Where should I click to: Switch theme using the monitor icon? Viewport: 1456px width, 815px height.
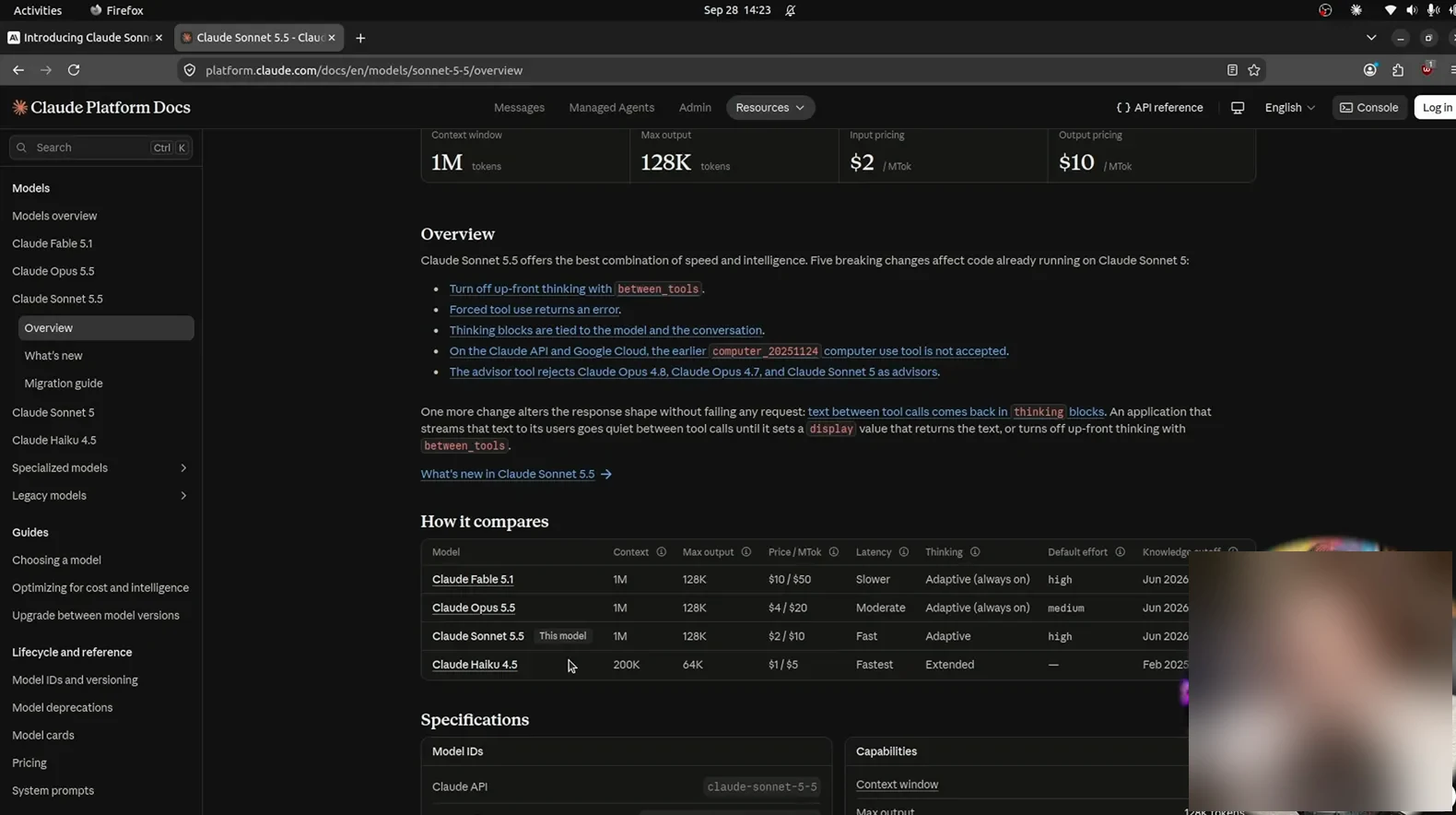point(1238,108)
